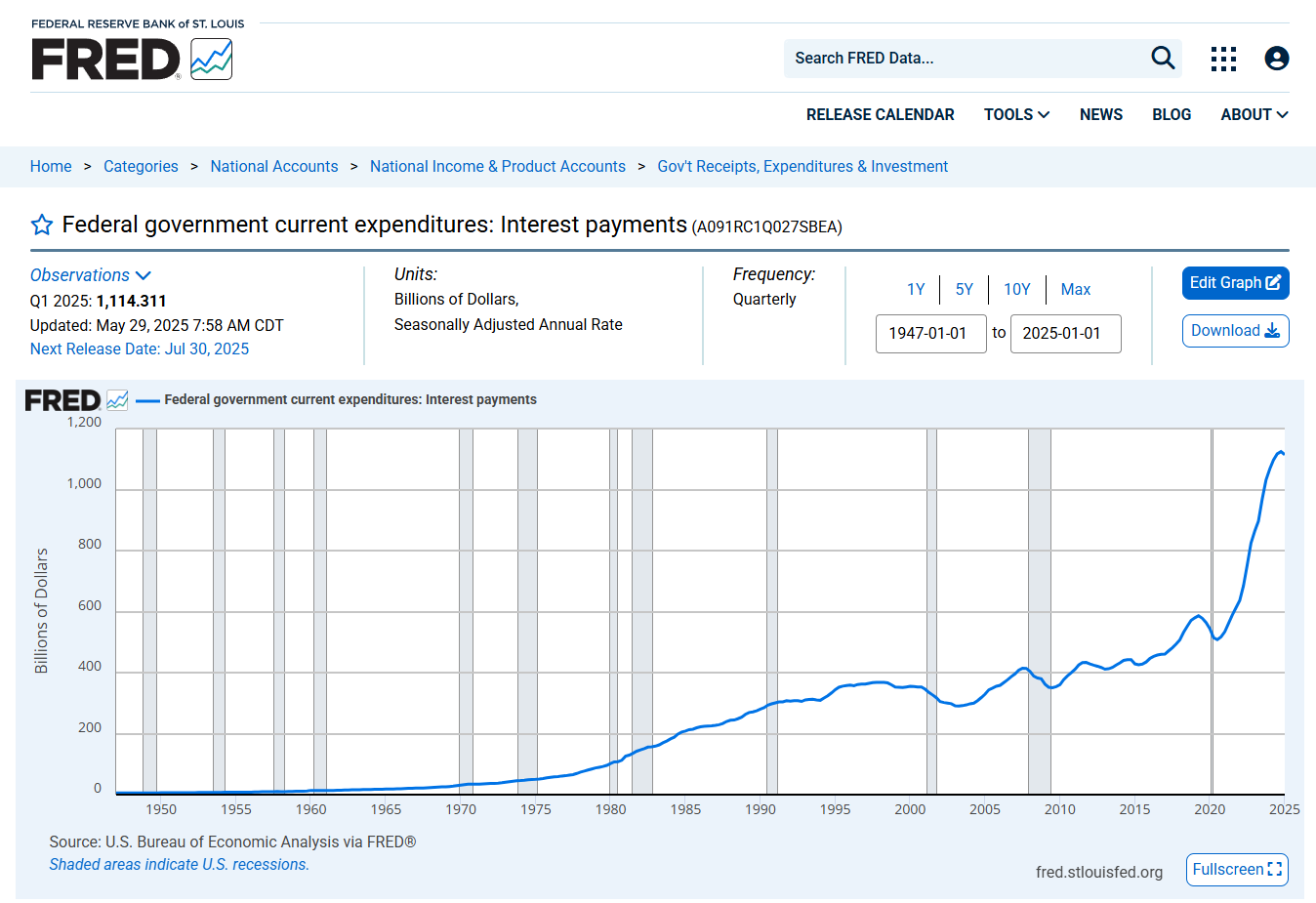
Task: Click the Quarterly frequency value
Action: coord(764,299)
